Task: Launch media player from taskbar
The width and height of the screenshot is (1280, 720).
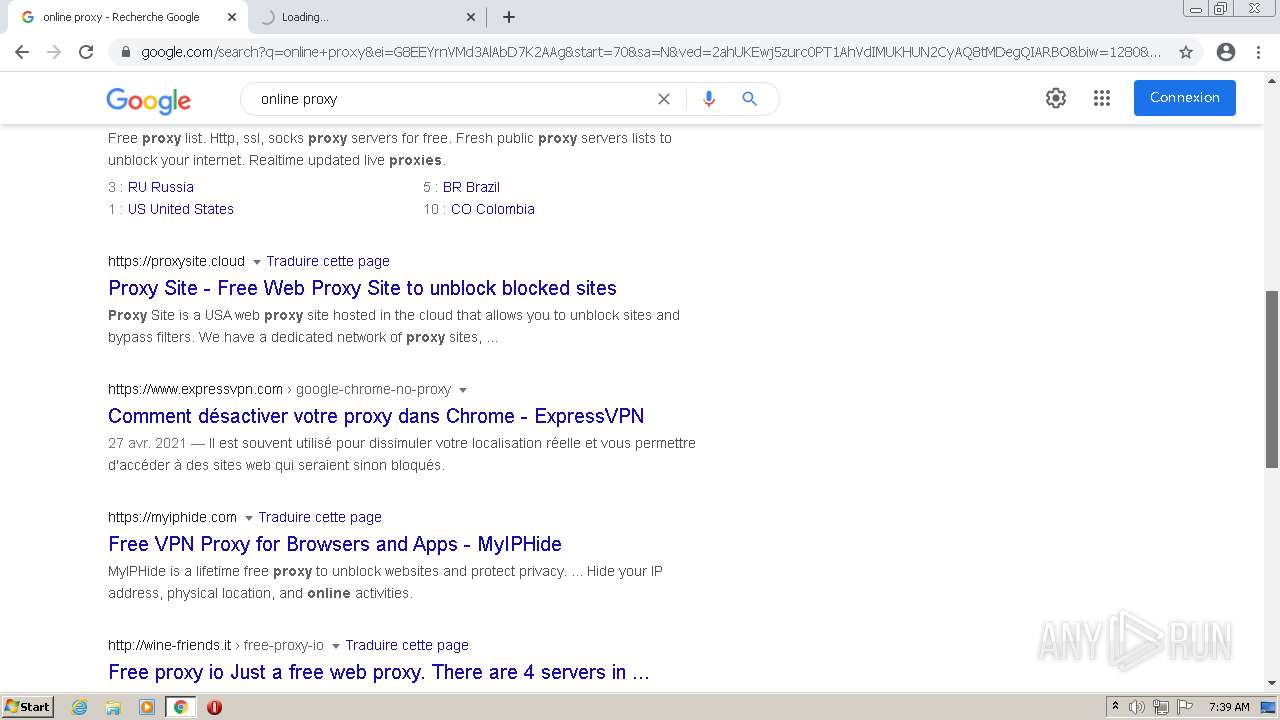Action: 147,707
